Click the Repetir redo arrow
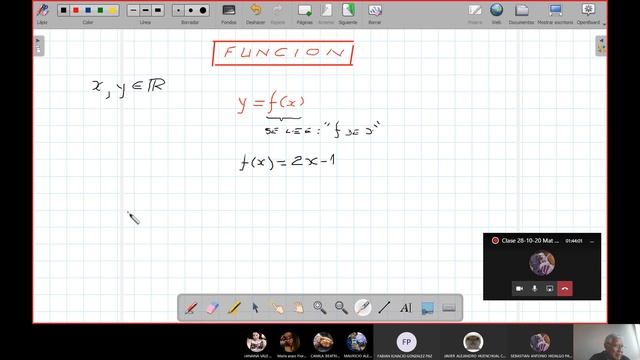 pos(278,10)
